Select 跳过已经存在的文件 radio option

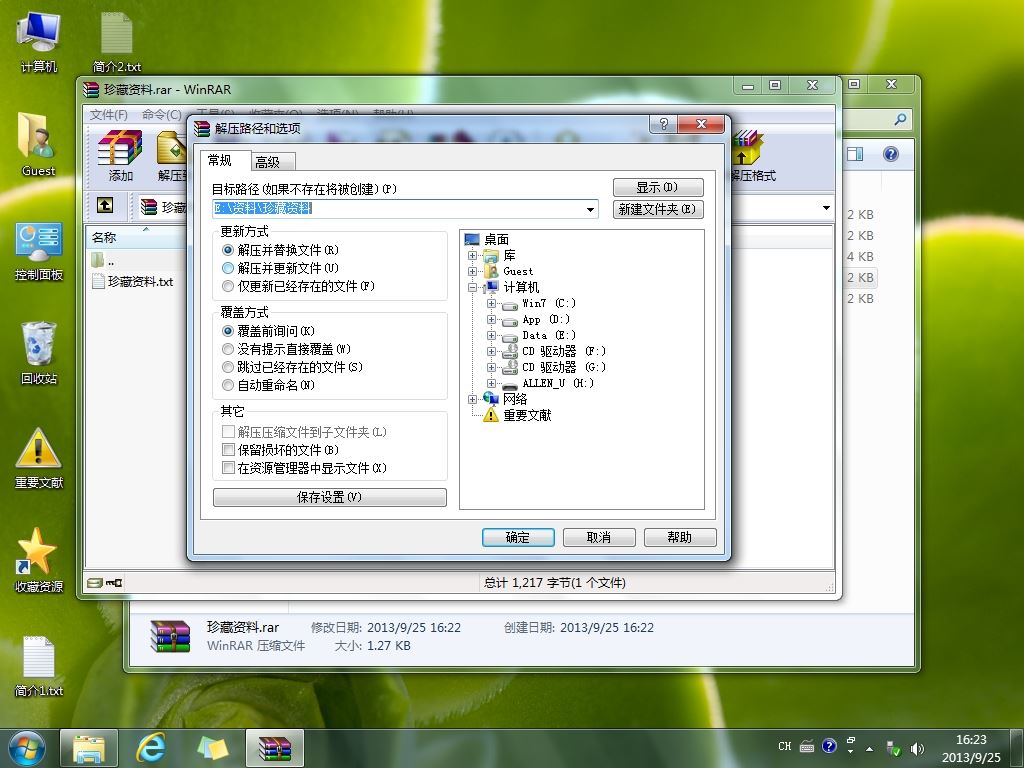point(228,367)
